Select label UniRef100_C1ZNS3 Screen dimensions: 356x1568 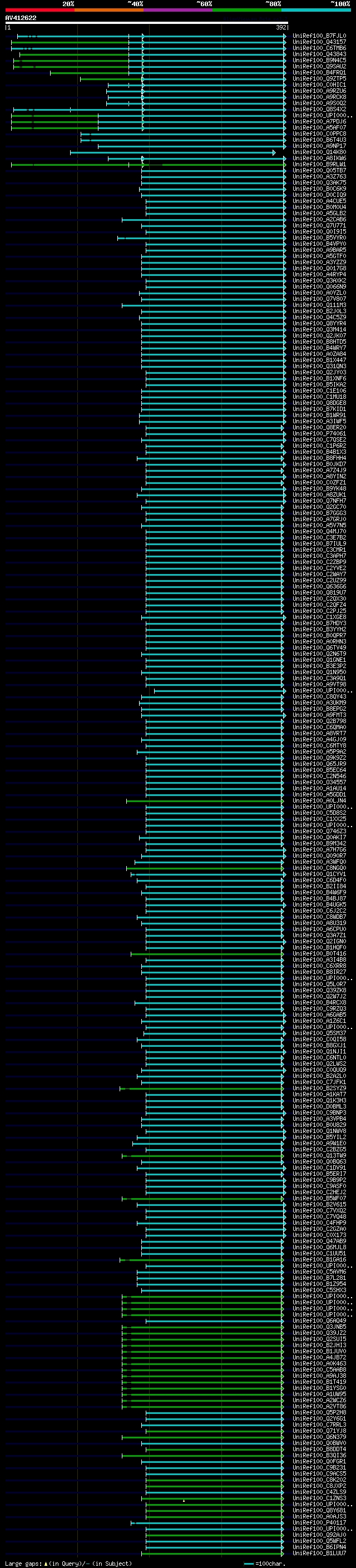[319, 1498]
